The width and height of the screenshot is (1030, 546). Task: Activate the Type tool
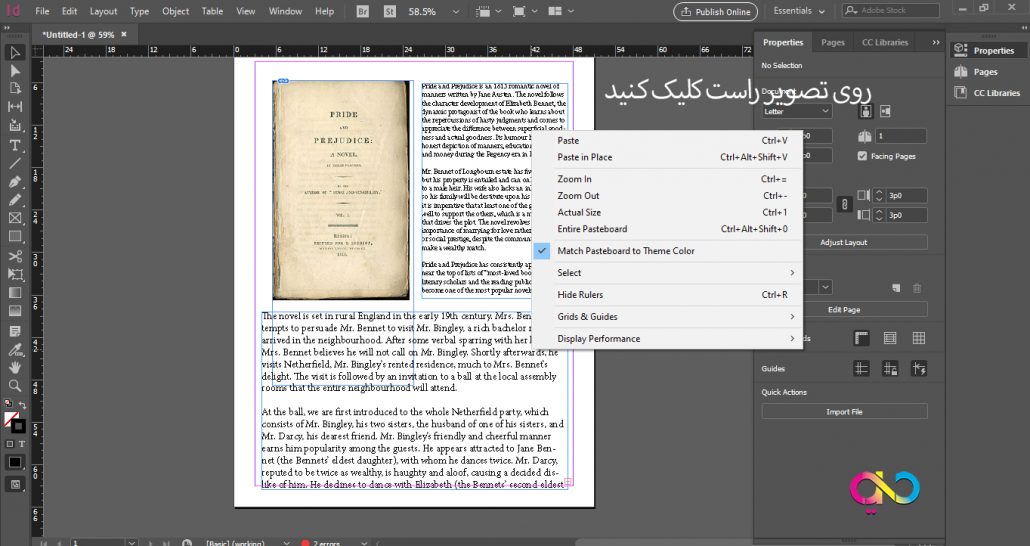click(x=15, y=145)
